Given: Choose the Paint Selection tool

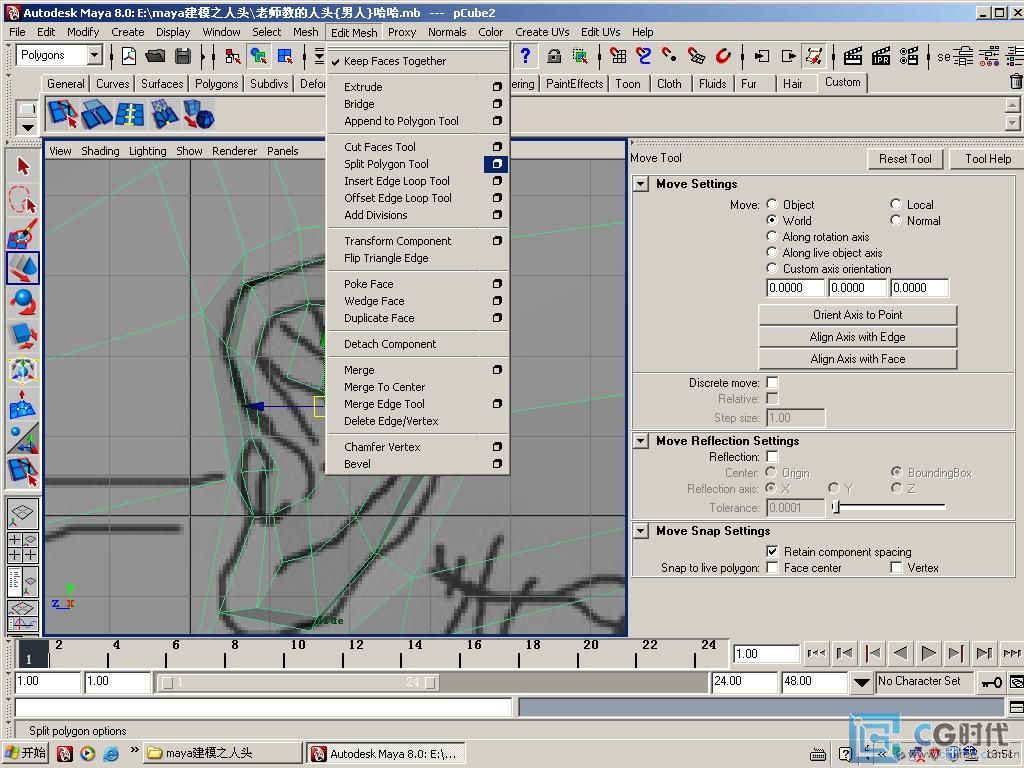Looking at the screenshot, I should click(23, 234).
